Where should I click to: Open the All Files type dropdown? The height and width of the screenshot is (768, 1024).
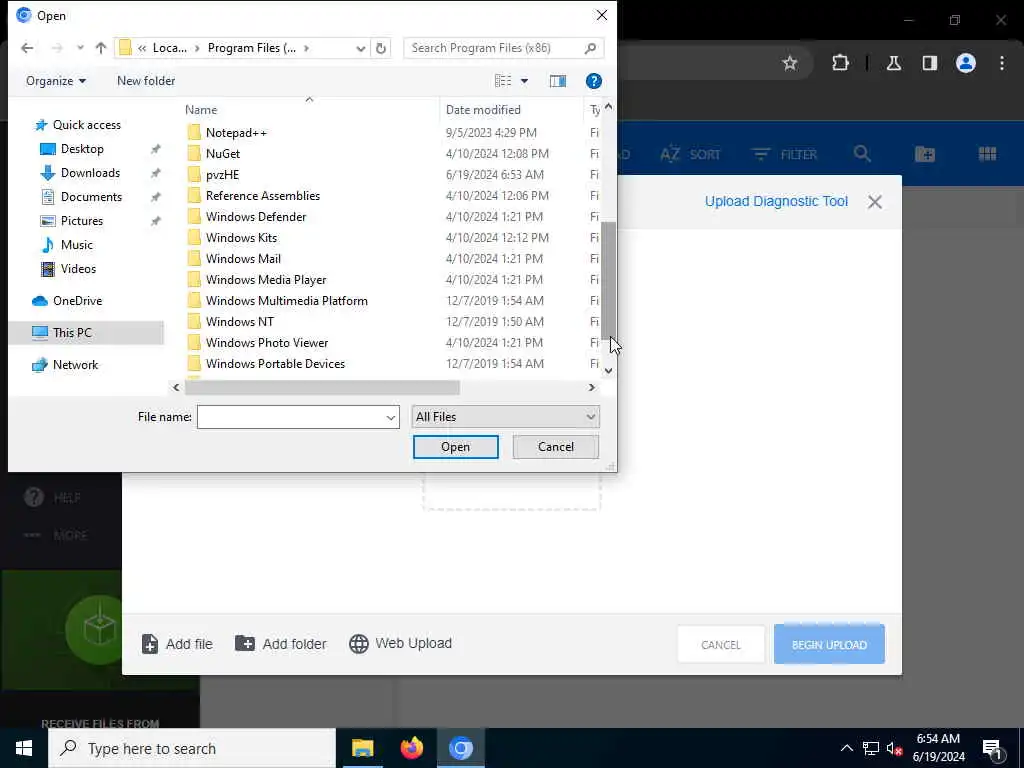coord(505,417)
